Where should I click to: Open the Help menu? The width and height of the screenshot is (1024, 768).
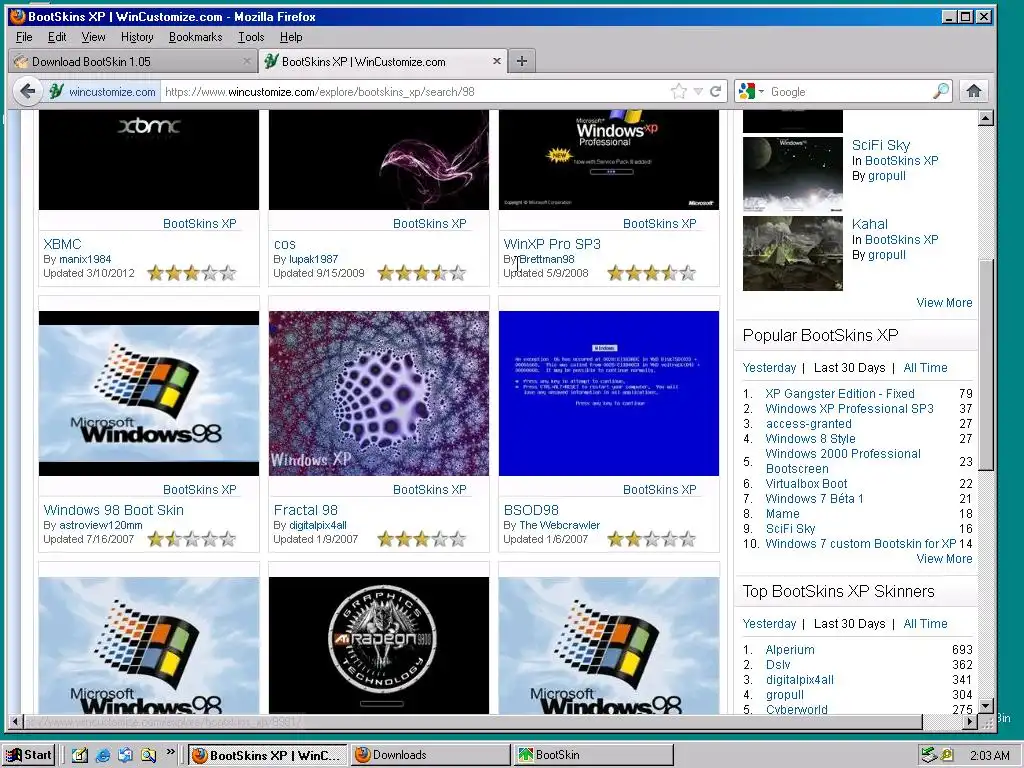291,37
